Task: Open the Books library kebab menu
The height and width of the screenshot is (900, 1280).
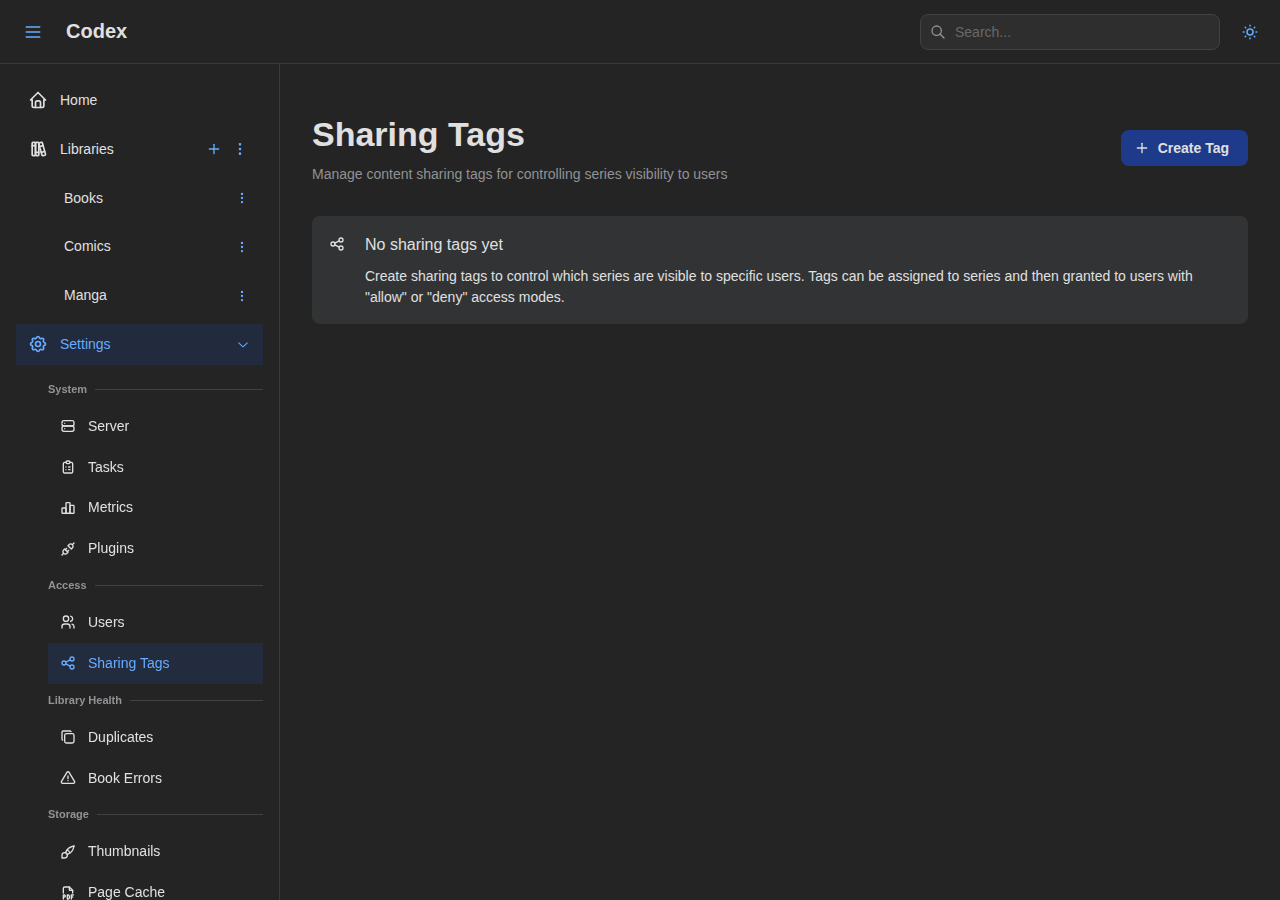Action: click(241, 198)
